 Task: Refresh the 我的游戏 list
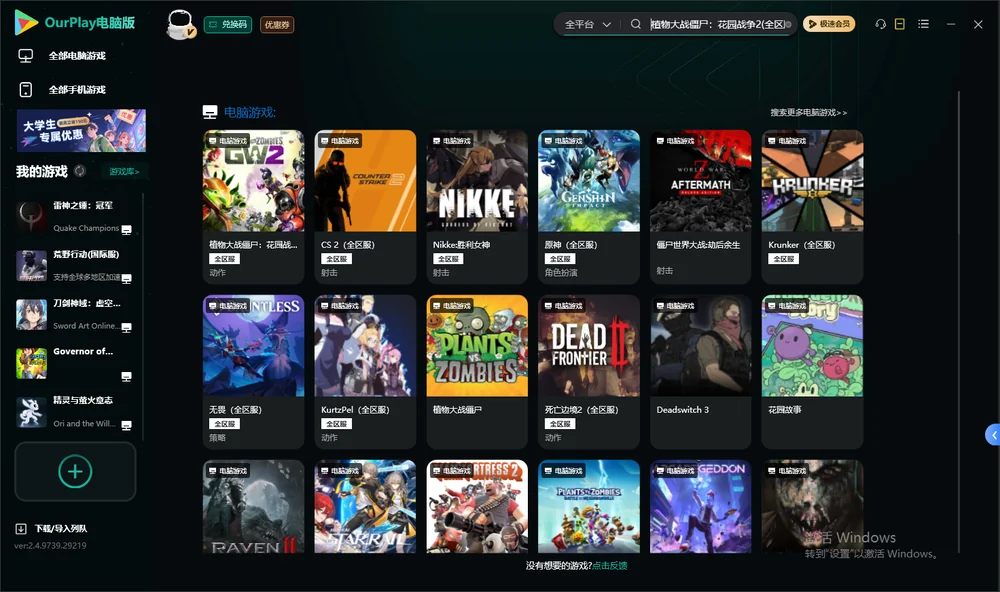[80, 171]
